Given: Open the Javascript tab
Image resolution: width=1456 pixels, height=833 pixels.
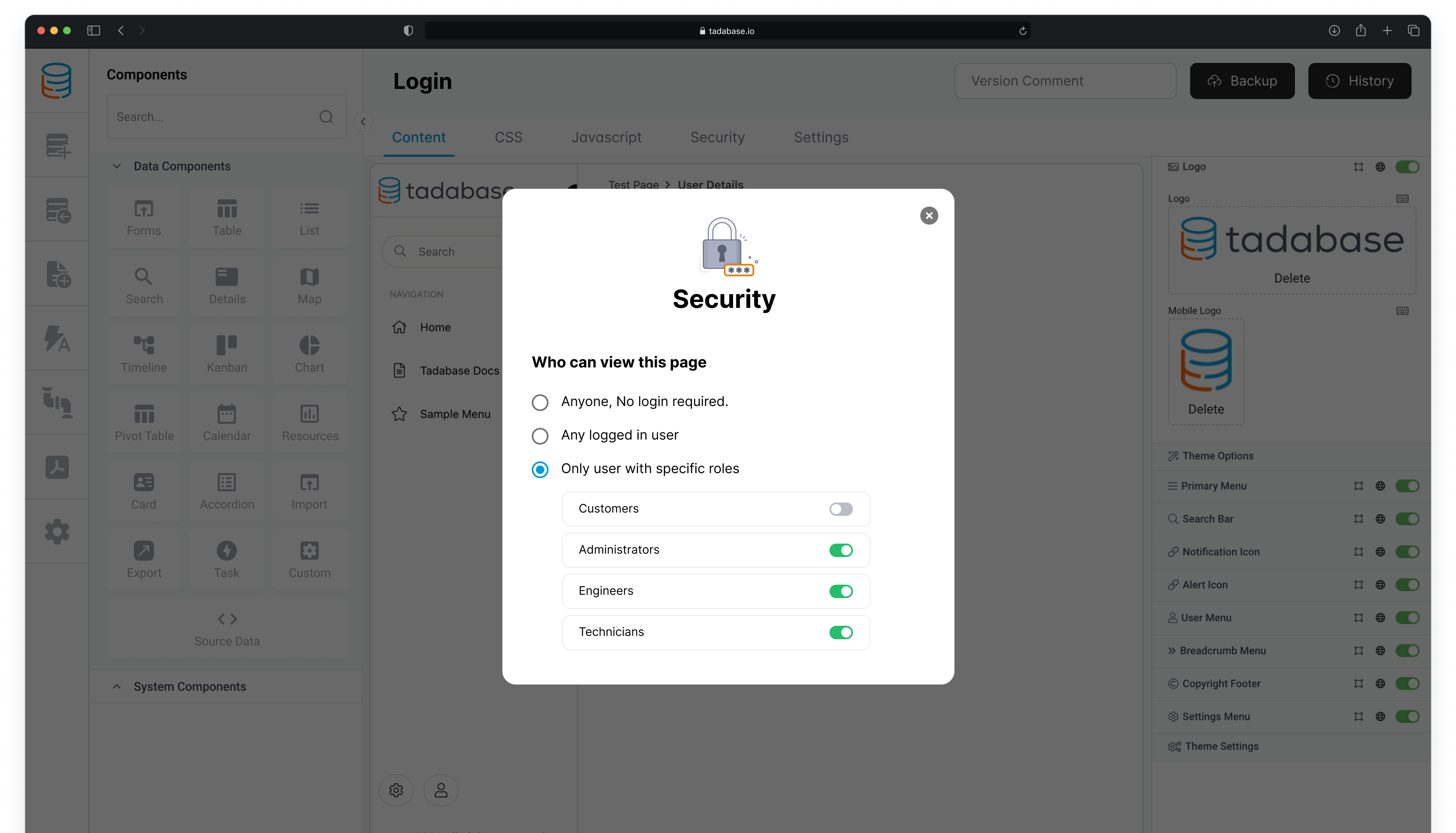Looking at the screenshot, I should click(606, 137).
